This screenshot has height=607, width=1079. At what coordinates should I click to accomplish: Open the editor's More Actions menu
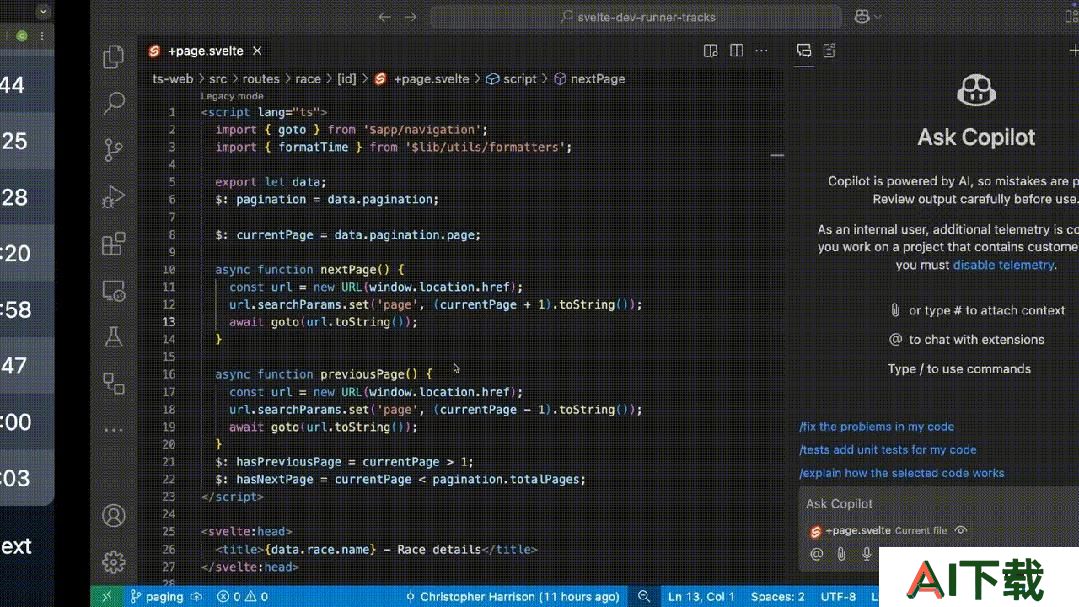pyautogui.click(x=761, y=50)
